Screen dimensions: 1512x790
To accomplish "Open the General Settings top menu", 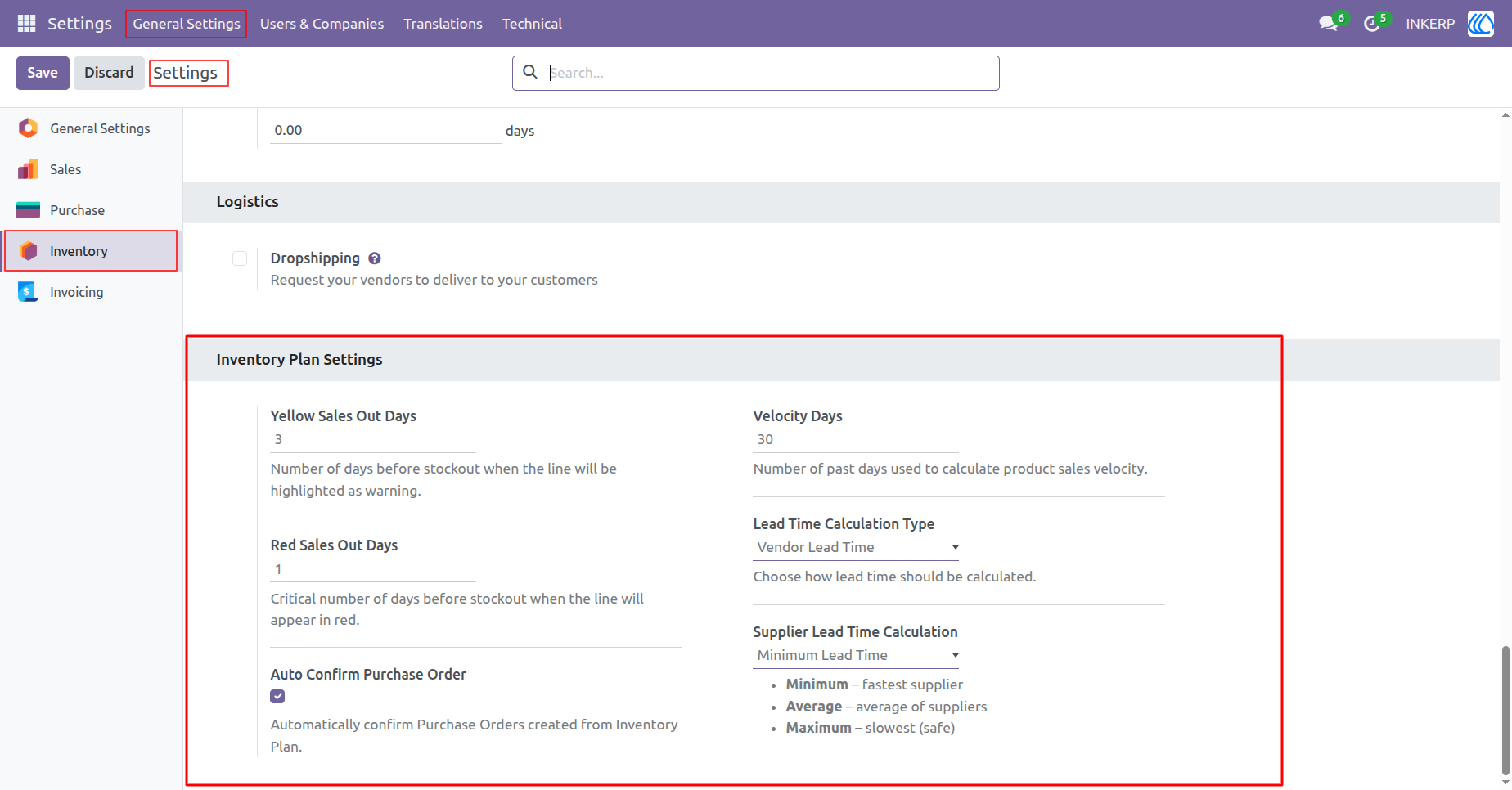I will tap(187, 24).
